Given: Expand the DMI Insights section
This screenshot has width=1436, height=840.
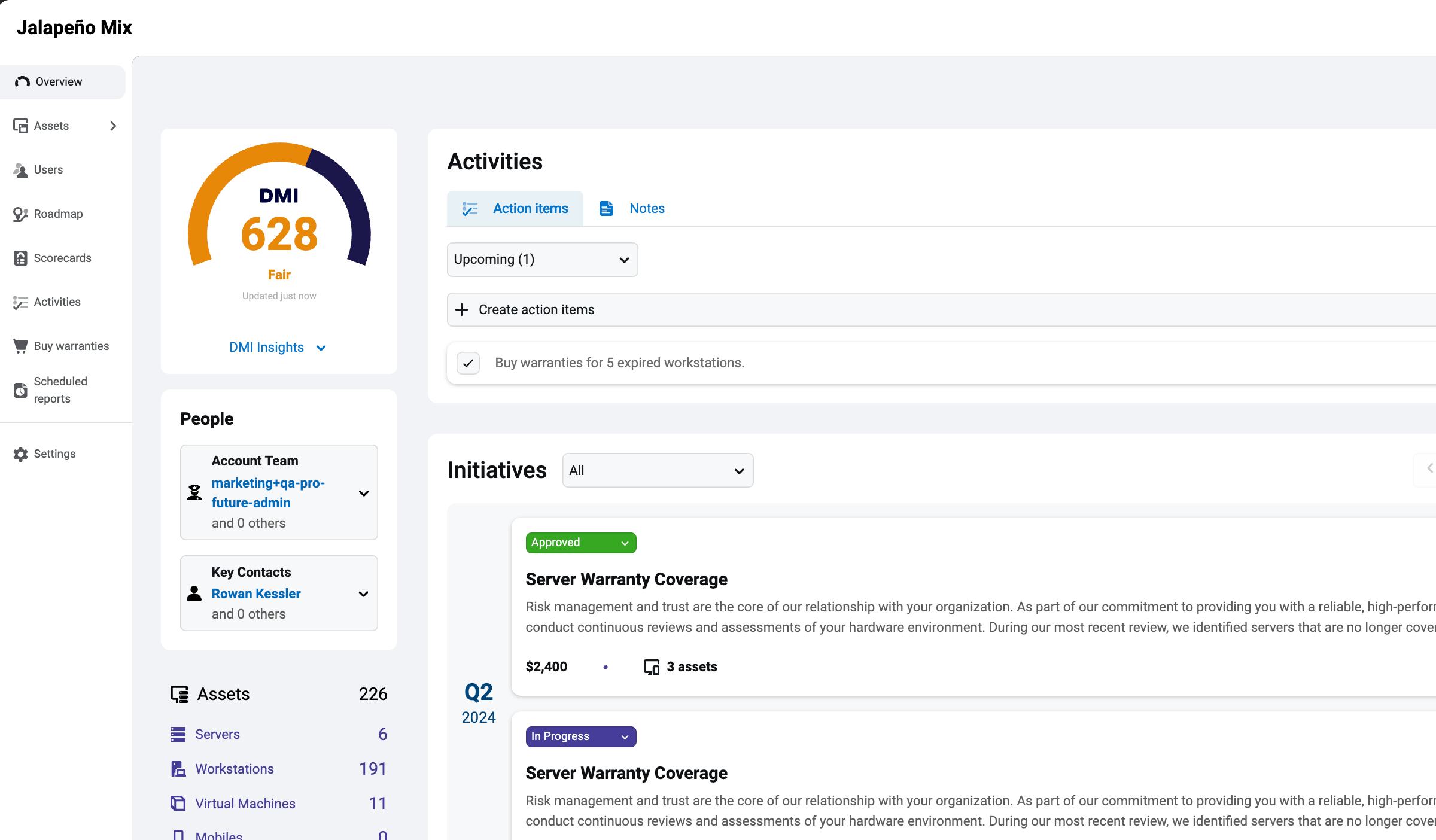Looking at the screenshot, I should 278,347.
